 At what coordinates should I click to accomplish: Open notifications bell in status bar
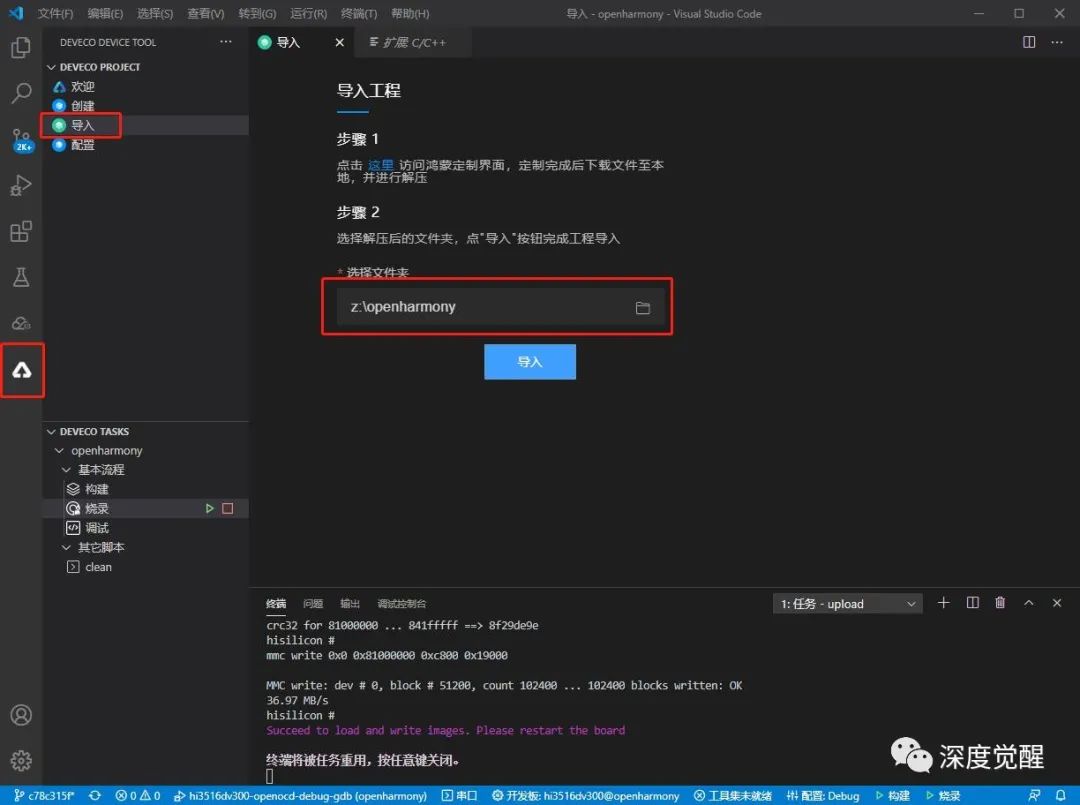click(1061, 795)
